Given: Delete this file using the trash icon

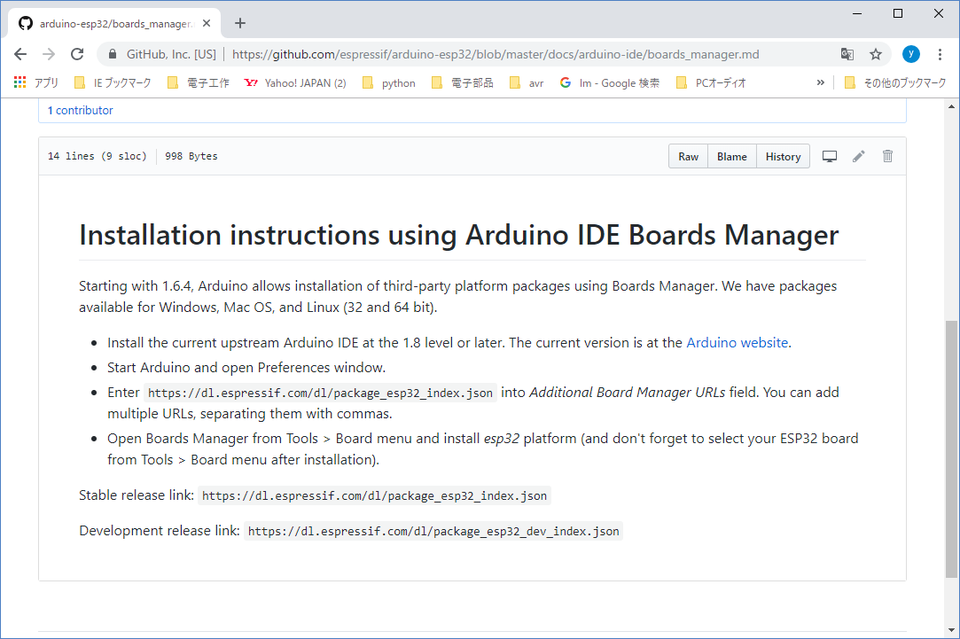Looking at the screenshot, I should (887, 156).
